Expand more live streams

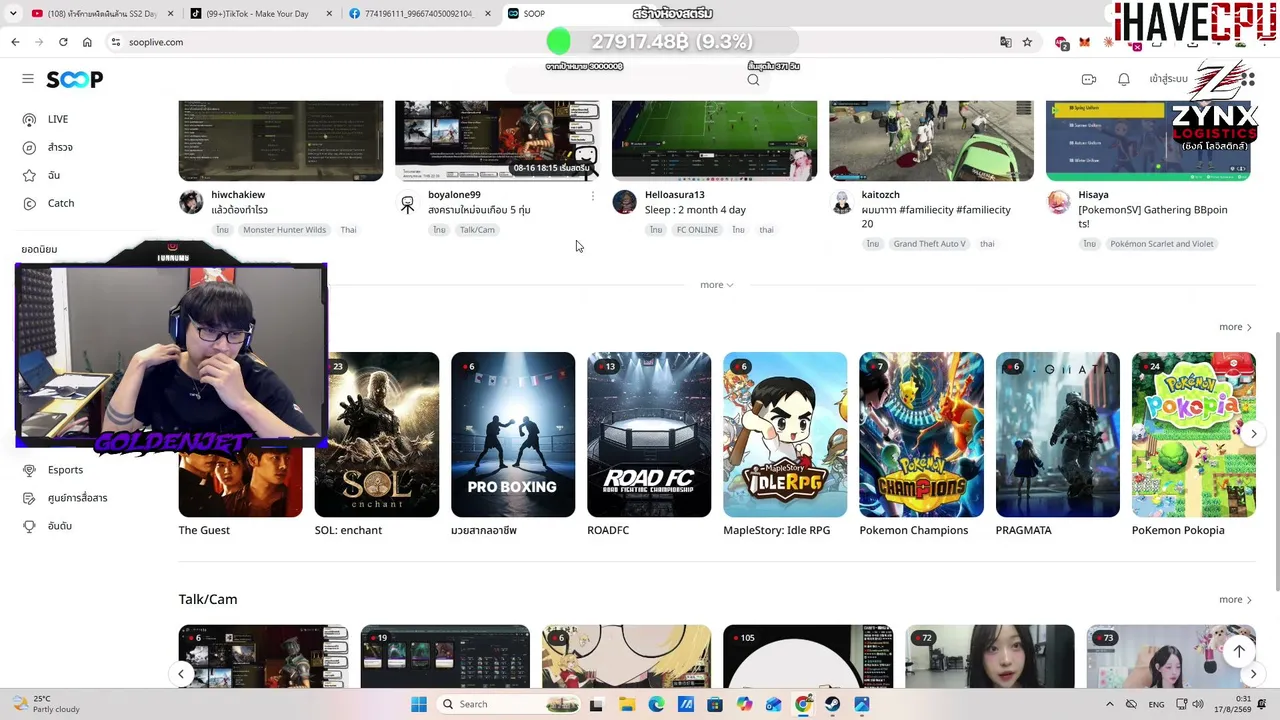coord(716,285)
